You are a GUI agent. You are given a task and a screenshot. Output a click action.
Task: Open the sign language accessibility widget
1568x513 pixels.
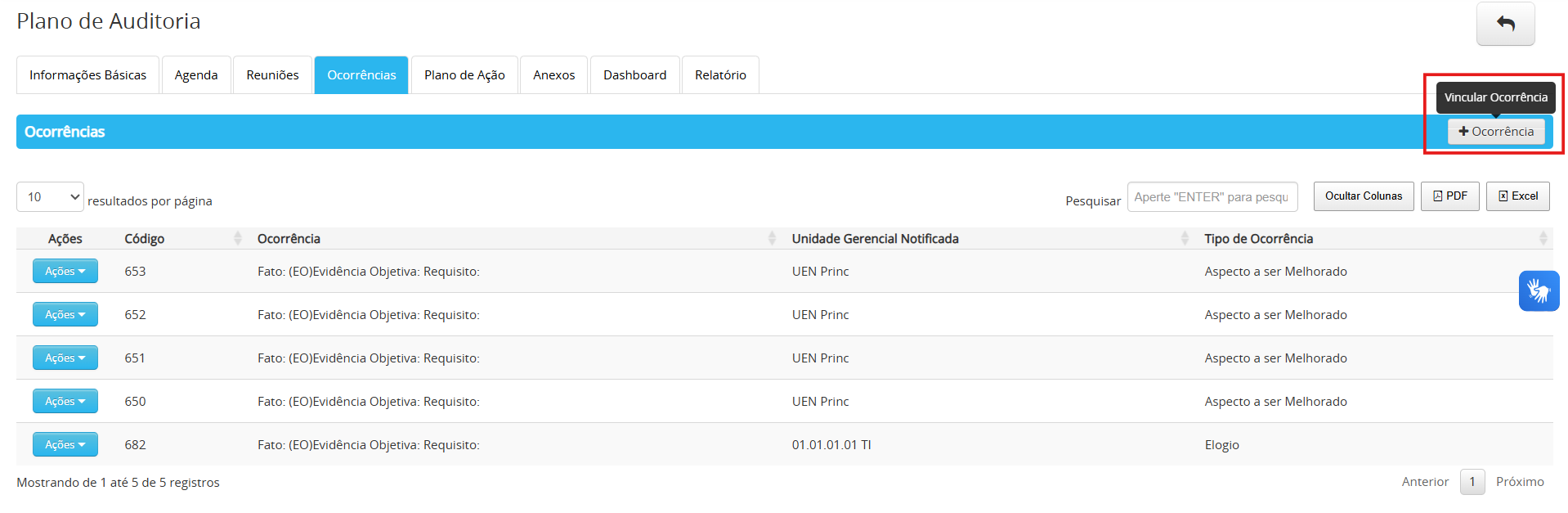click(x=1539, y=290)
